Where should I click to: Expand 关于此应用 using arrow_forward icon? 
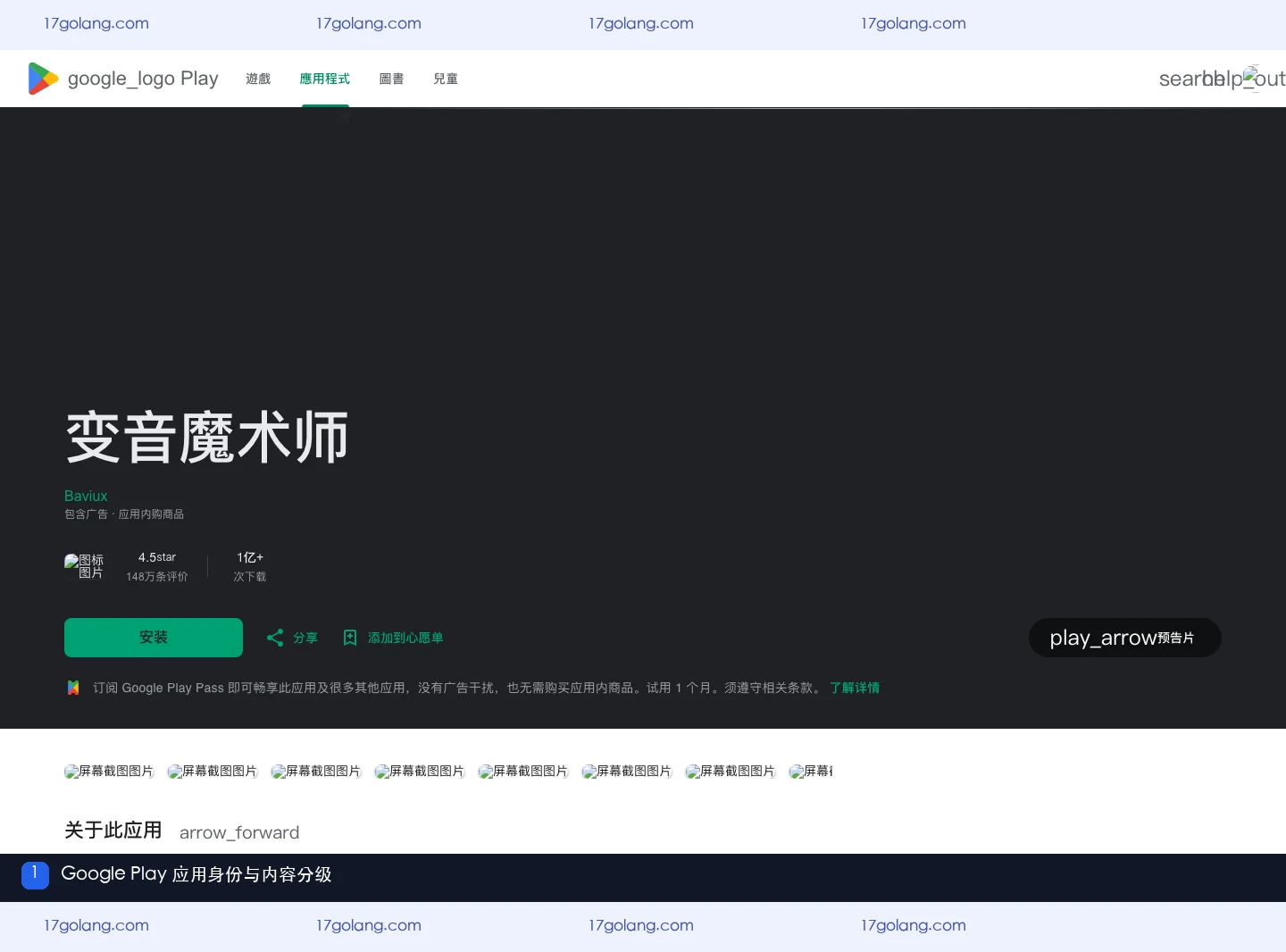[239, 832]
